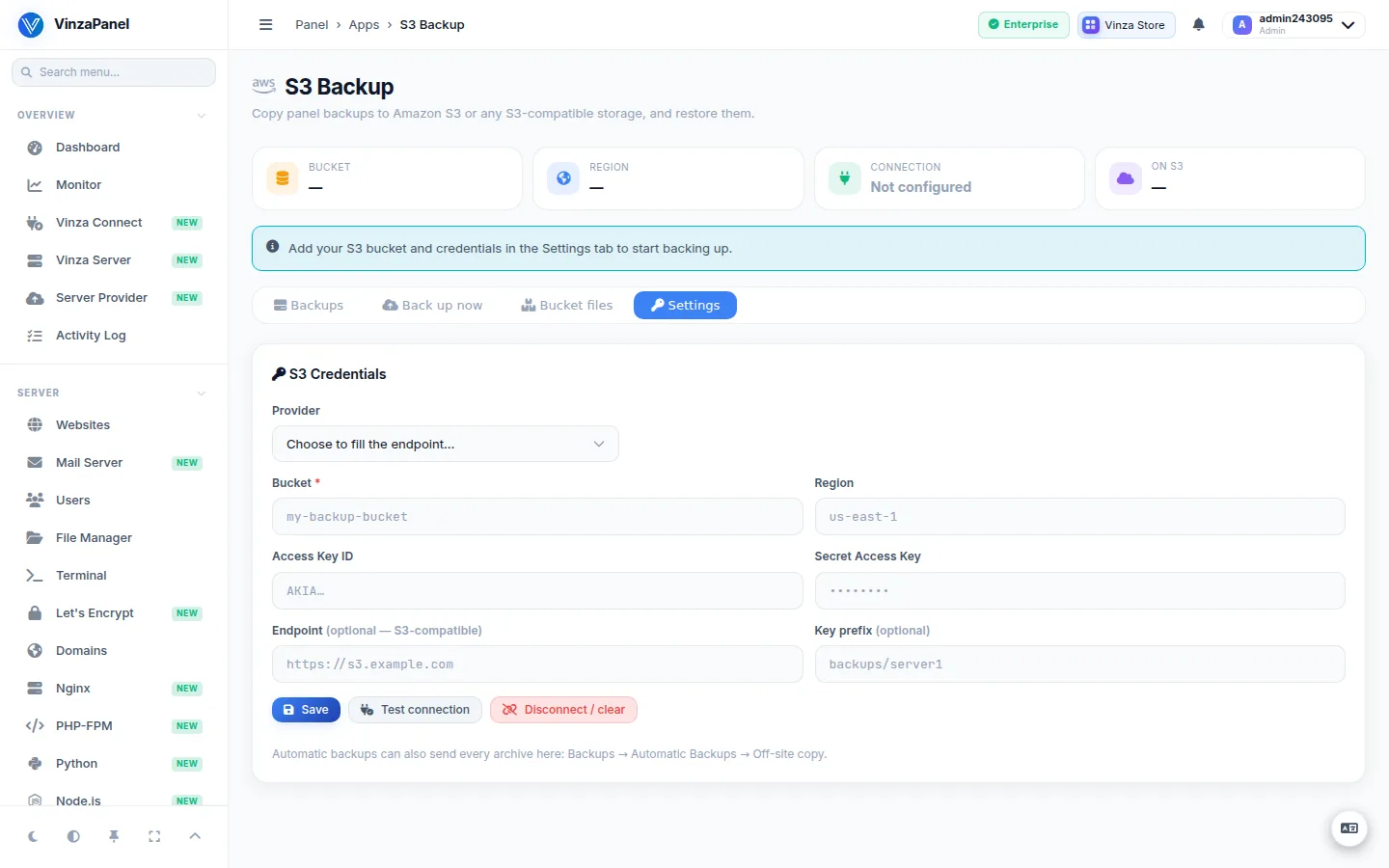The height and width of the screenshot is (868, 1389).
Task: Open Dashboard in the sidebar
Action: [114, 148]
